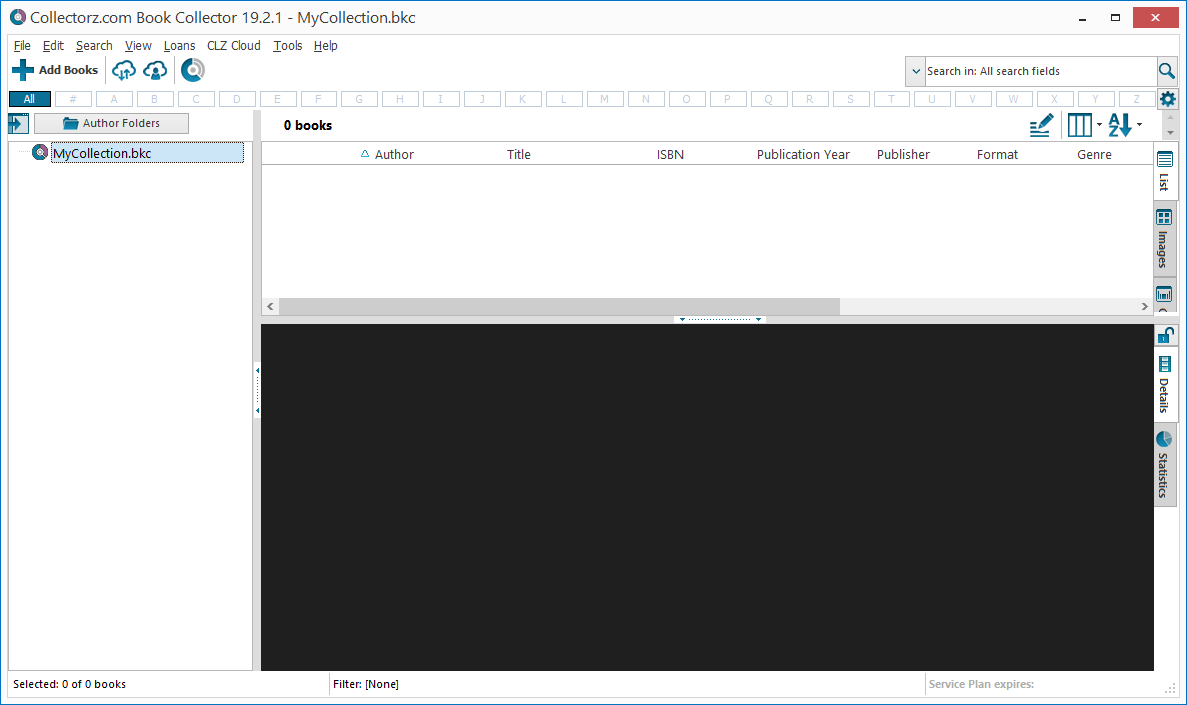Open the Loans menu
The width and height of the screenshot is (1187, 705).
point(179,46)
